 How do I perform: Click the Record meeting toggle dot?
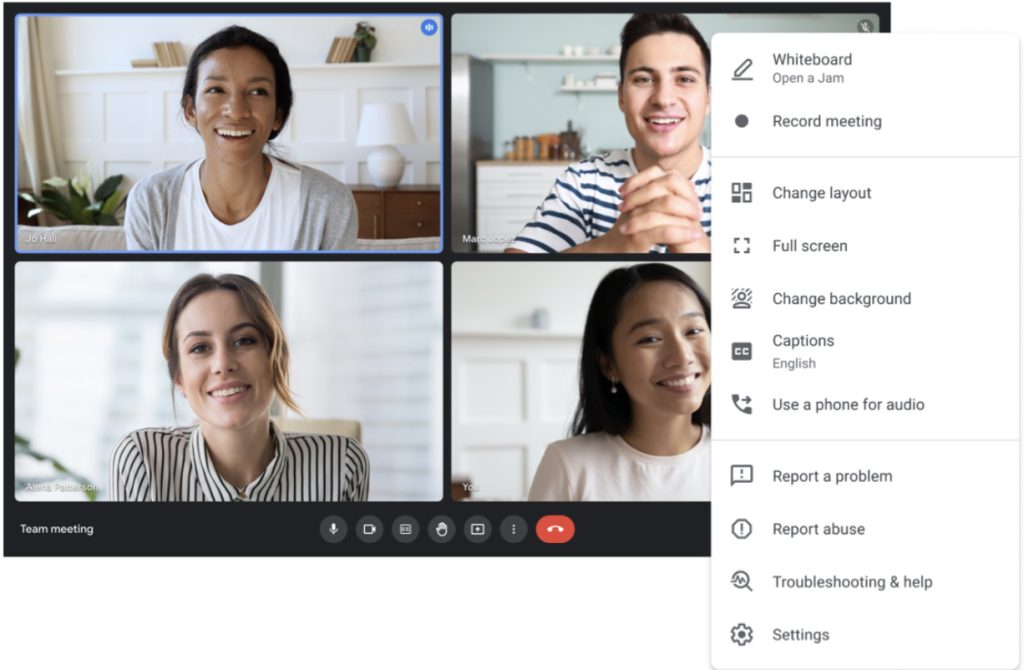741,121
